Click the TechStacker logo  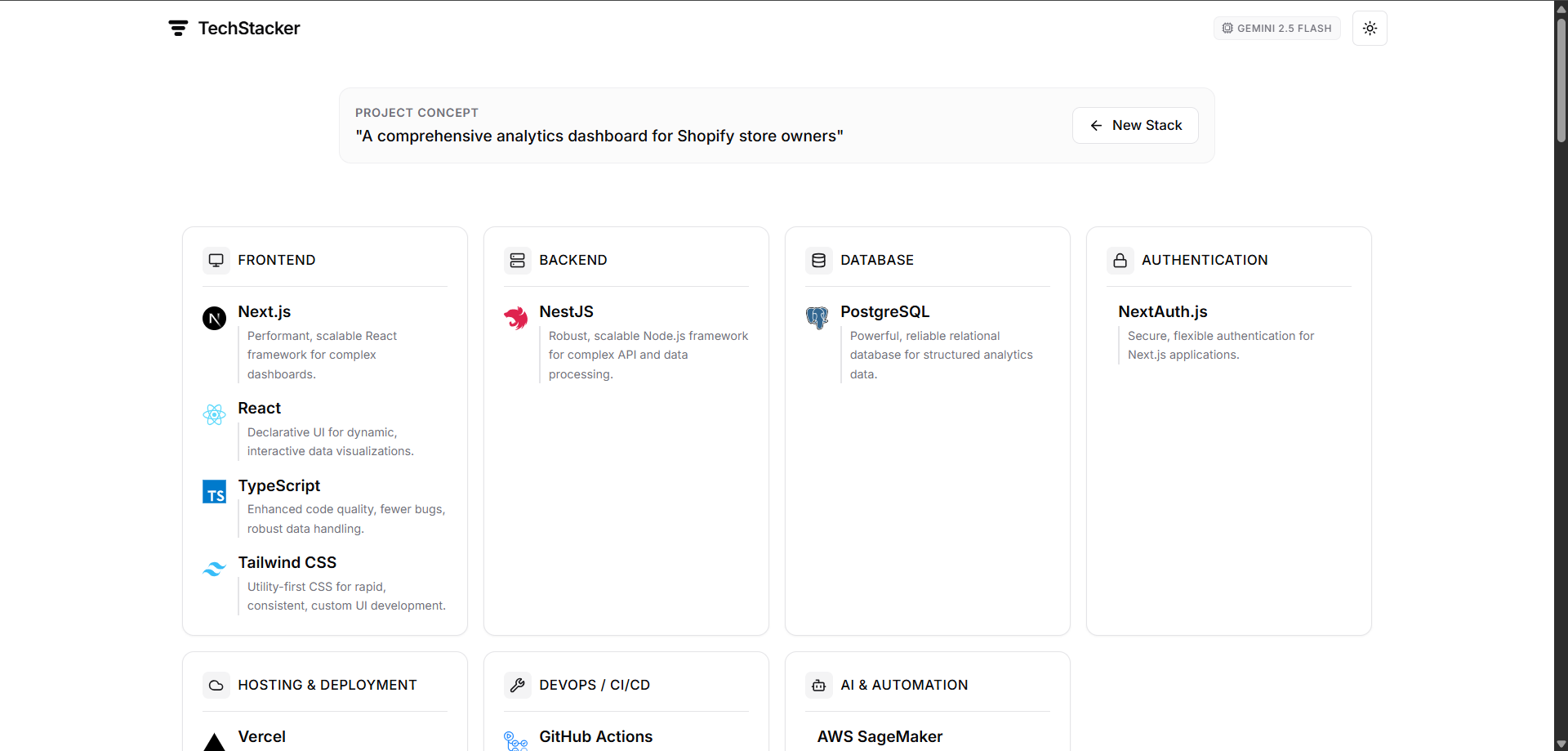coord(233,28)
